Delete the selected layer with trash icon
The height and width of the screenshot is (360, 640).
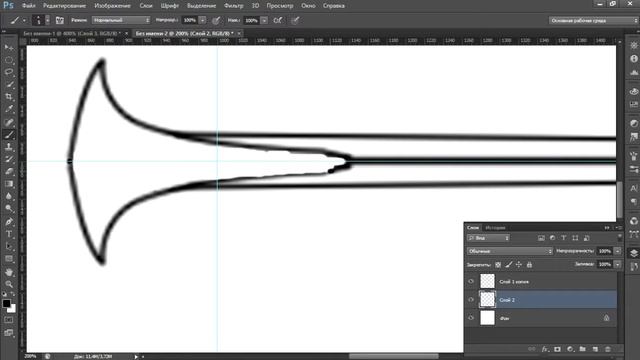click(608, 349)
